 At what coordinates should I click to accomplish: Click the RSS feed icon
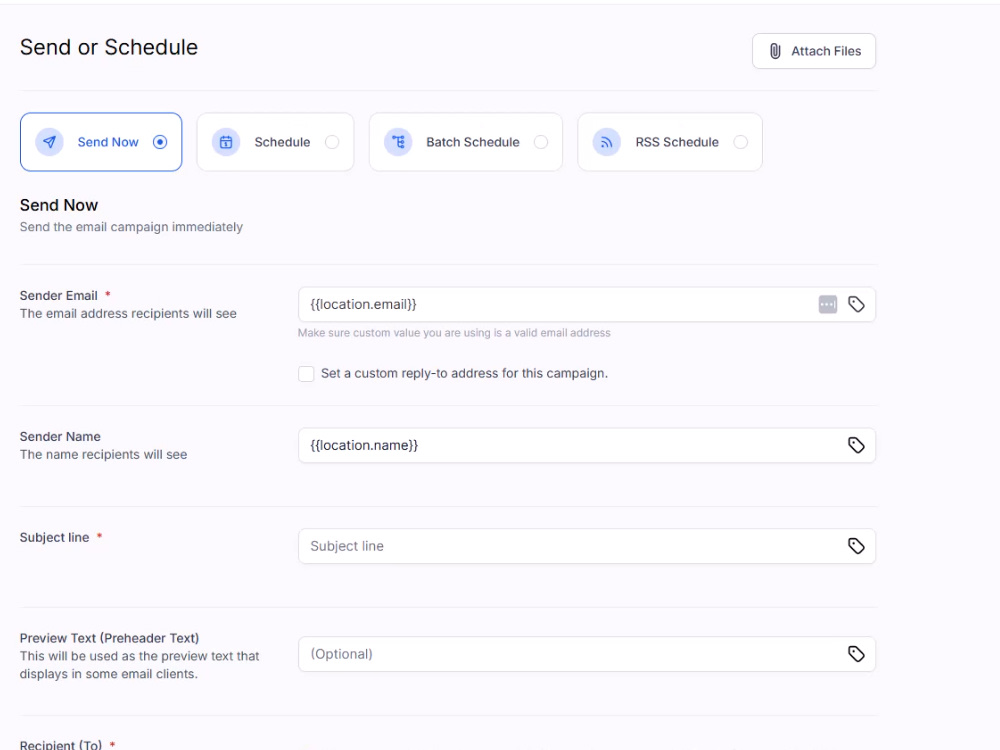(x=607, y=142)
